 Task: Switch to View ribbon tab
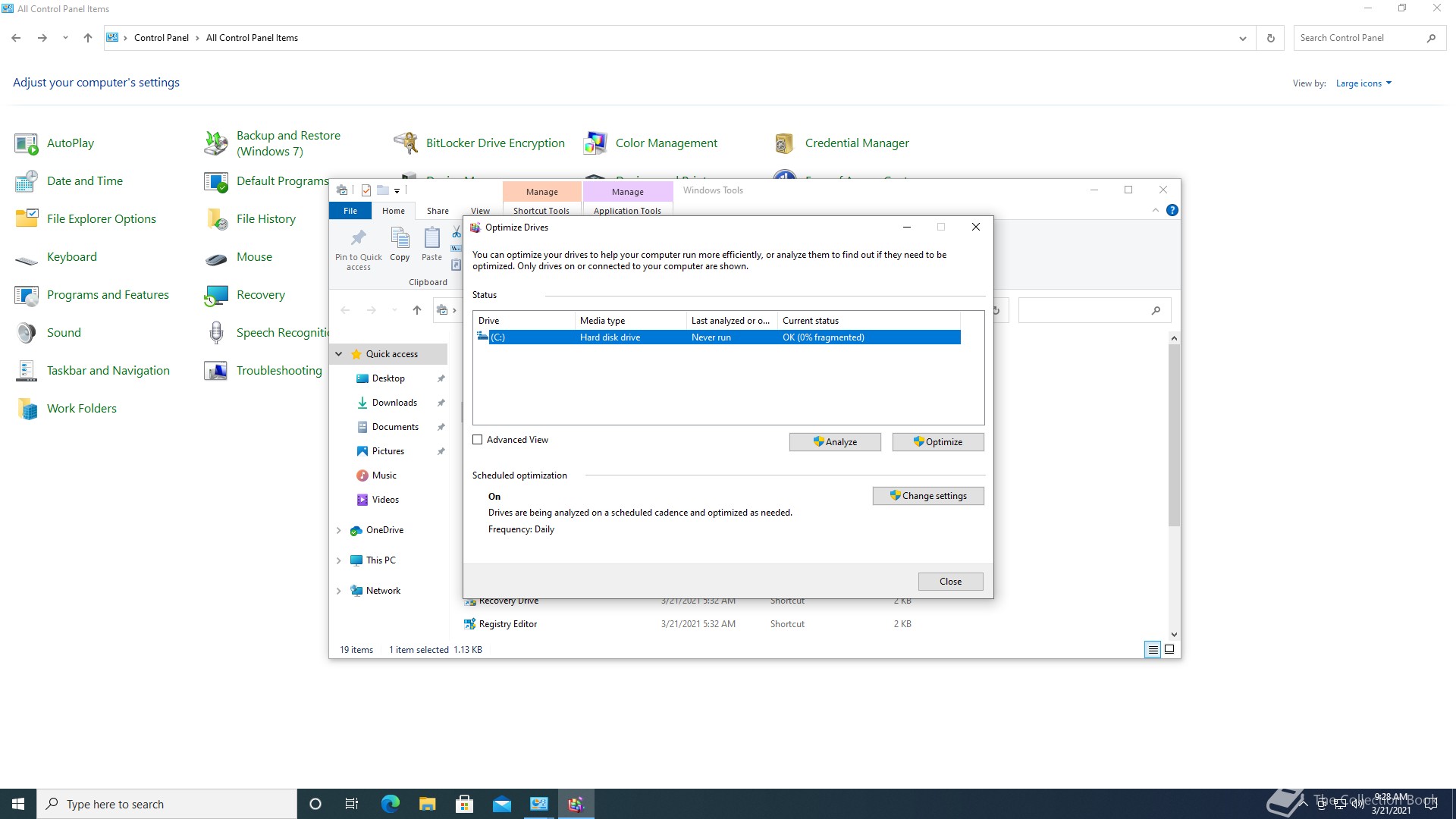(x=481, y=211)
